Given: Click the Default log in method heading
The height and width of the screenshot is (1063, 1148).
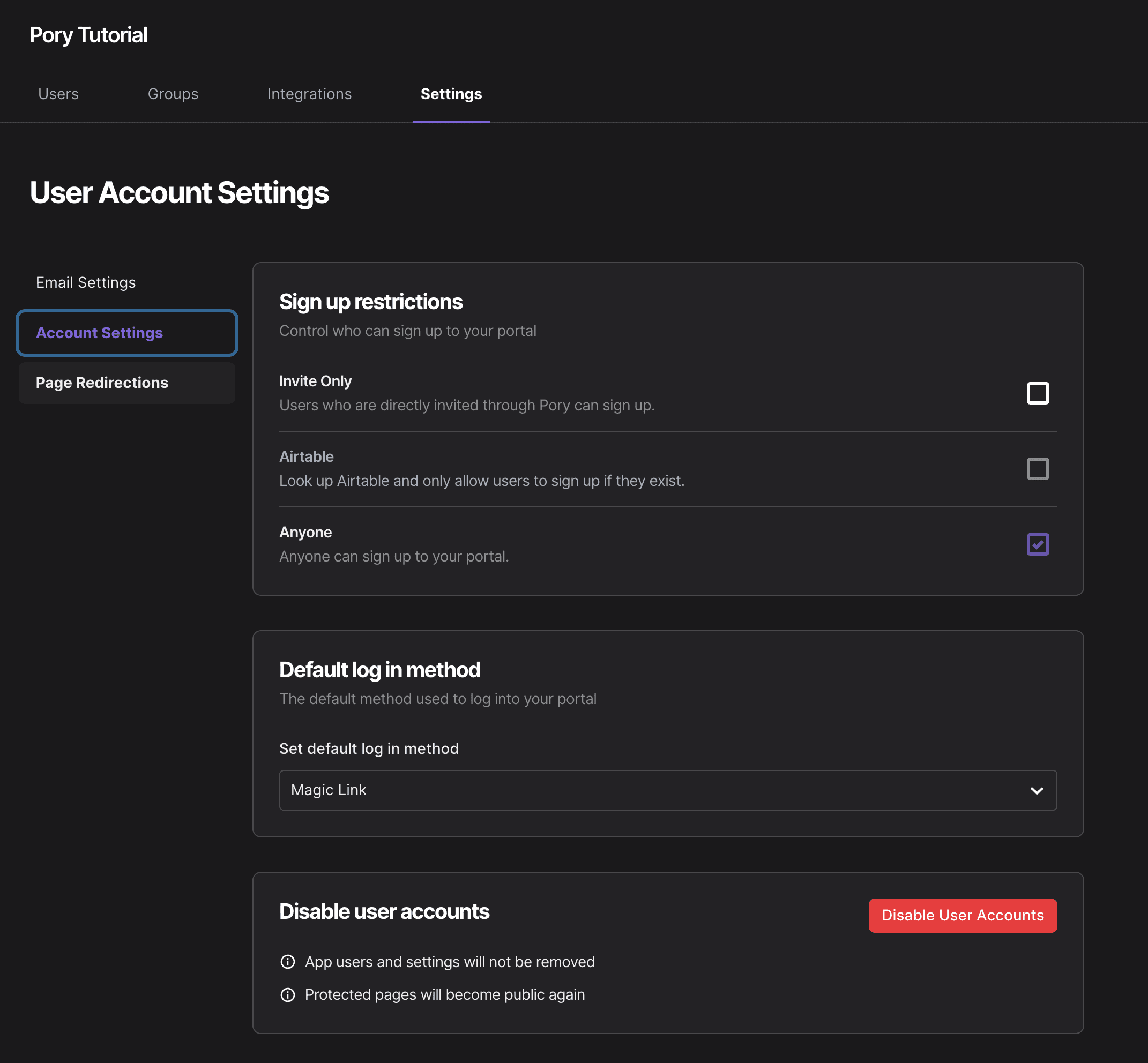Looking at the screenshot, I should (380, 670).
